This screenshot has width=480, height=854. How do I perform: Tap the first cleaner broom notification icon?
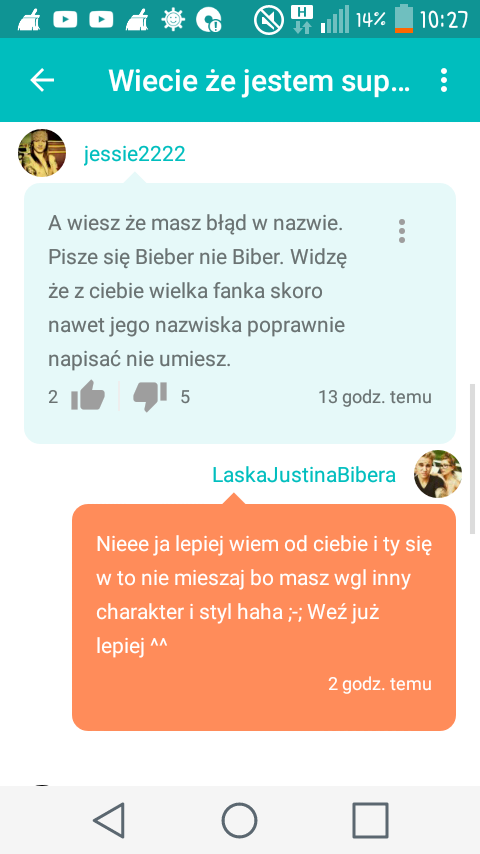point(29,20)
